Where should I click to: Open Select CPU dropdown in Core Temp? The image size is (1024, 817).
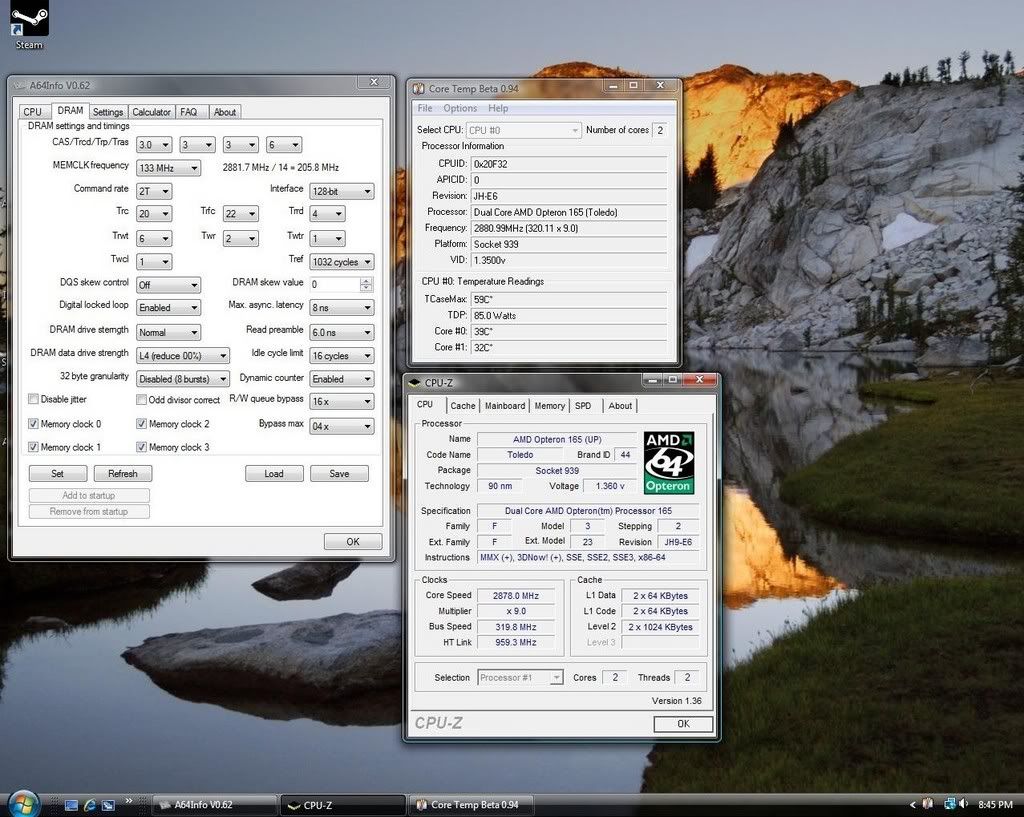coord(523,131)
